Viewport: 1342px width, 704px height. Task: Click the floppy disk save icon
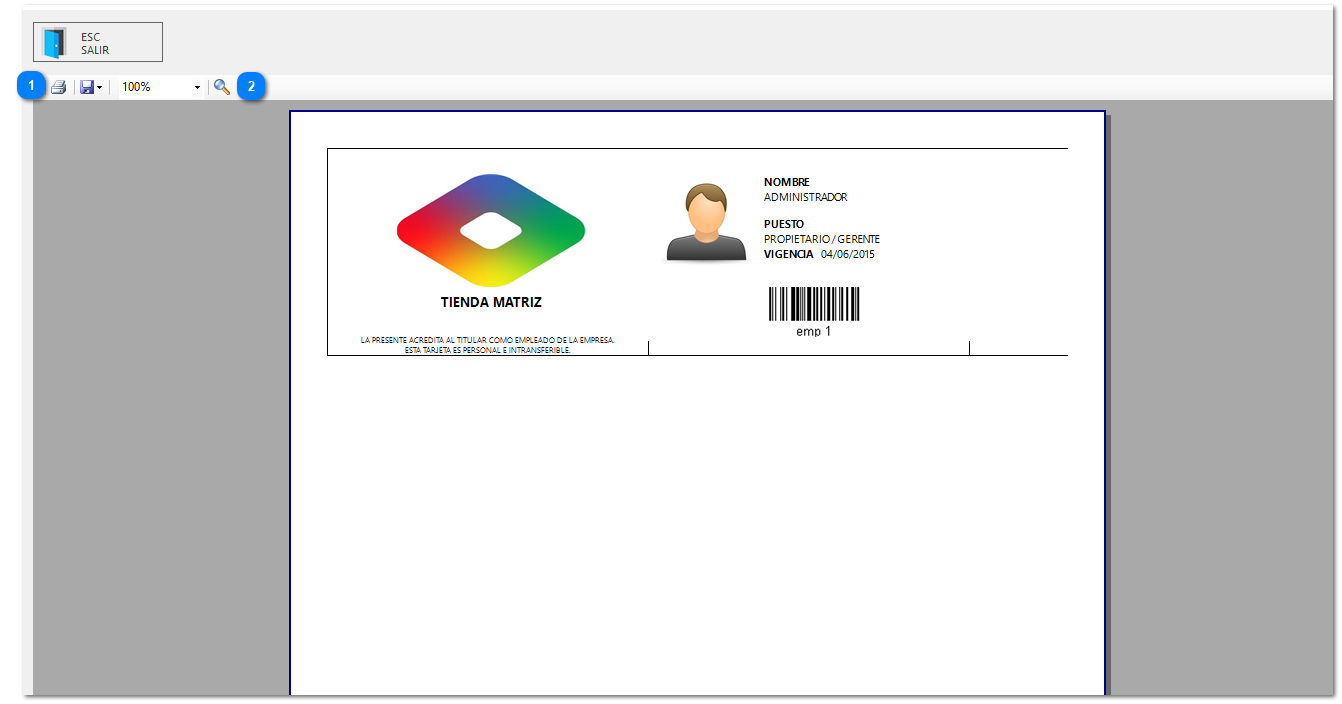(x=87, y=87)
